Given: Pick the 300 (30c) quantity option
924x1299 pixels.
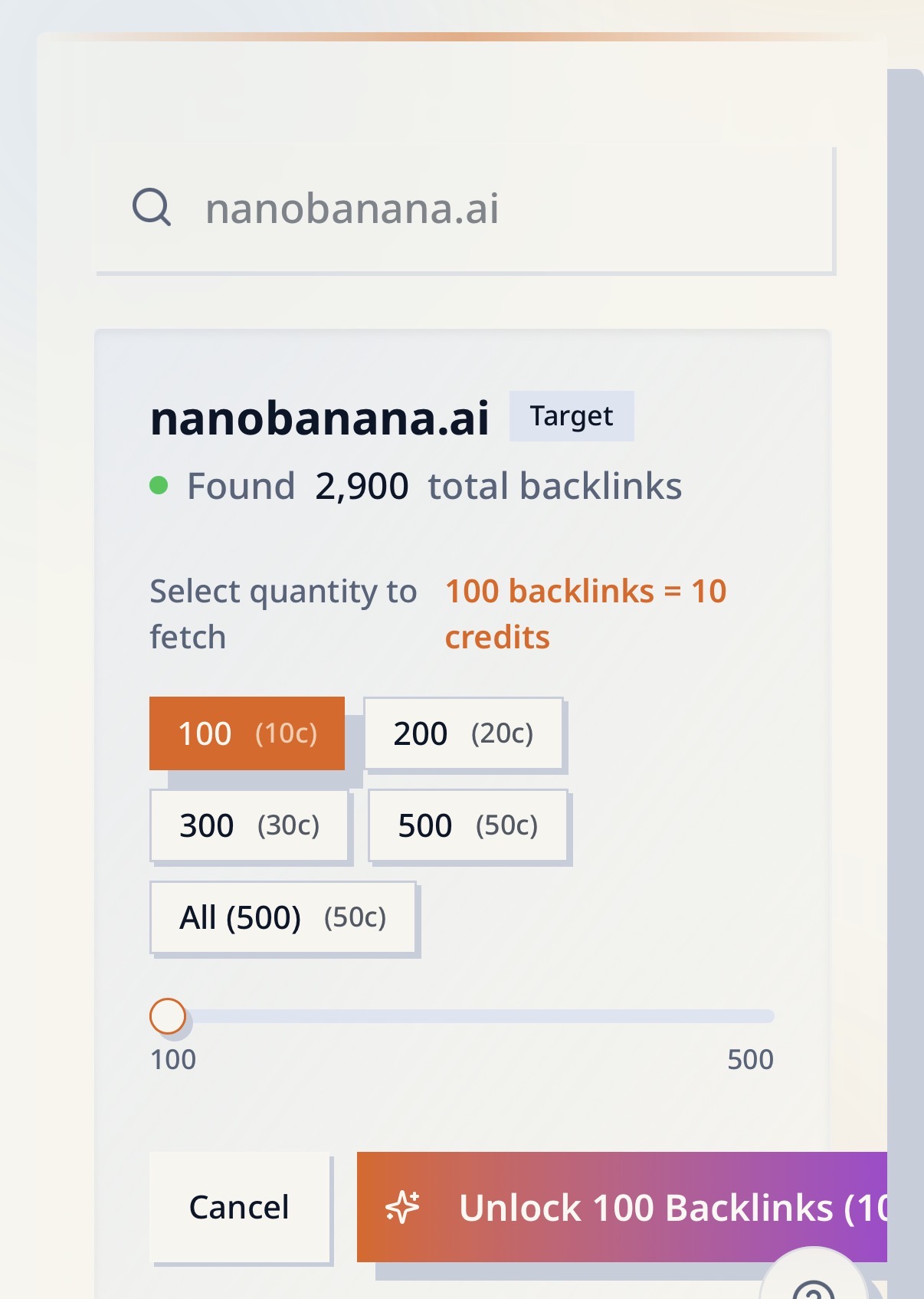Looking at the screenshot, I should tap(249, 825).
